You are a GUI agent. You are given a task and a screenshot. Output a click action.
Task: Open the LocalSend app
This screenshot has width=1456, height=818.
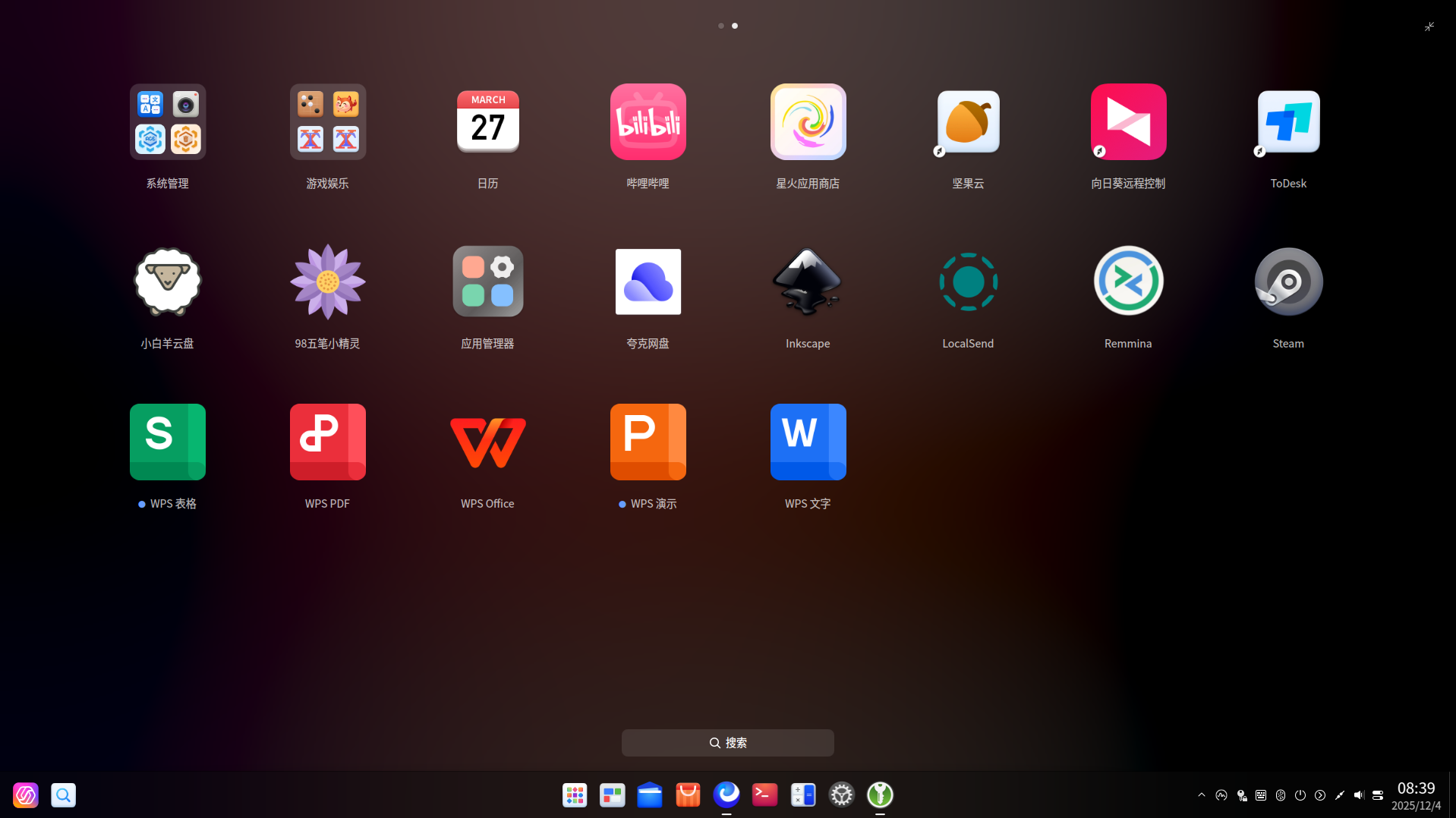(969, 282)
